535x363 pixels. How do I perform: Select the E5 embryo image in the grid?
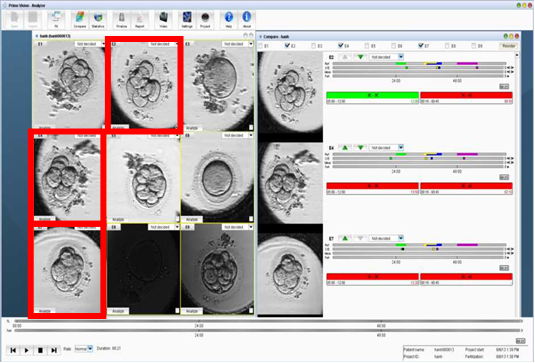point(144,178)
